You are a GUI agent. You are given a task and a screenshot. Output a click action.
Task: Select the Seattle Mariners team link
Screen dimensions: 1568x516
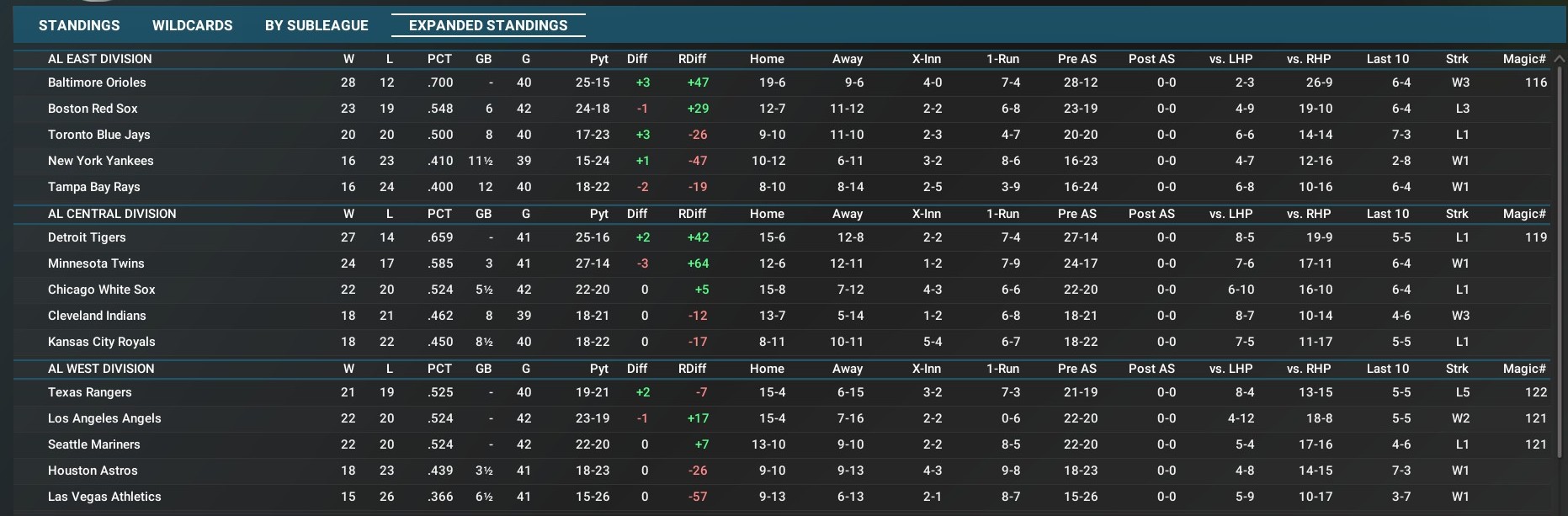pyautogui.click(x=93, y=444)
